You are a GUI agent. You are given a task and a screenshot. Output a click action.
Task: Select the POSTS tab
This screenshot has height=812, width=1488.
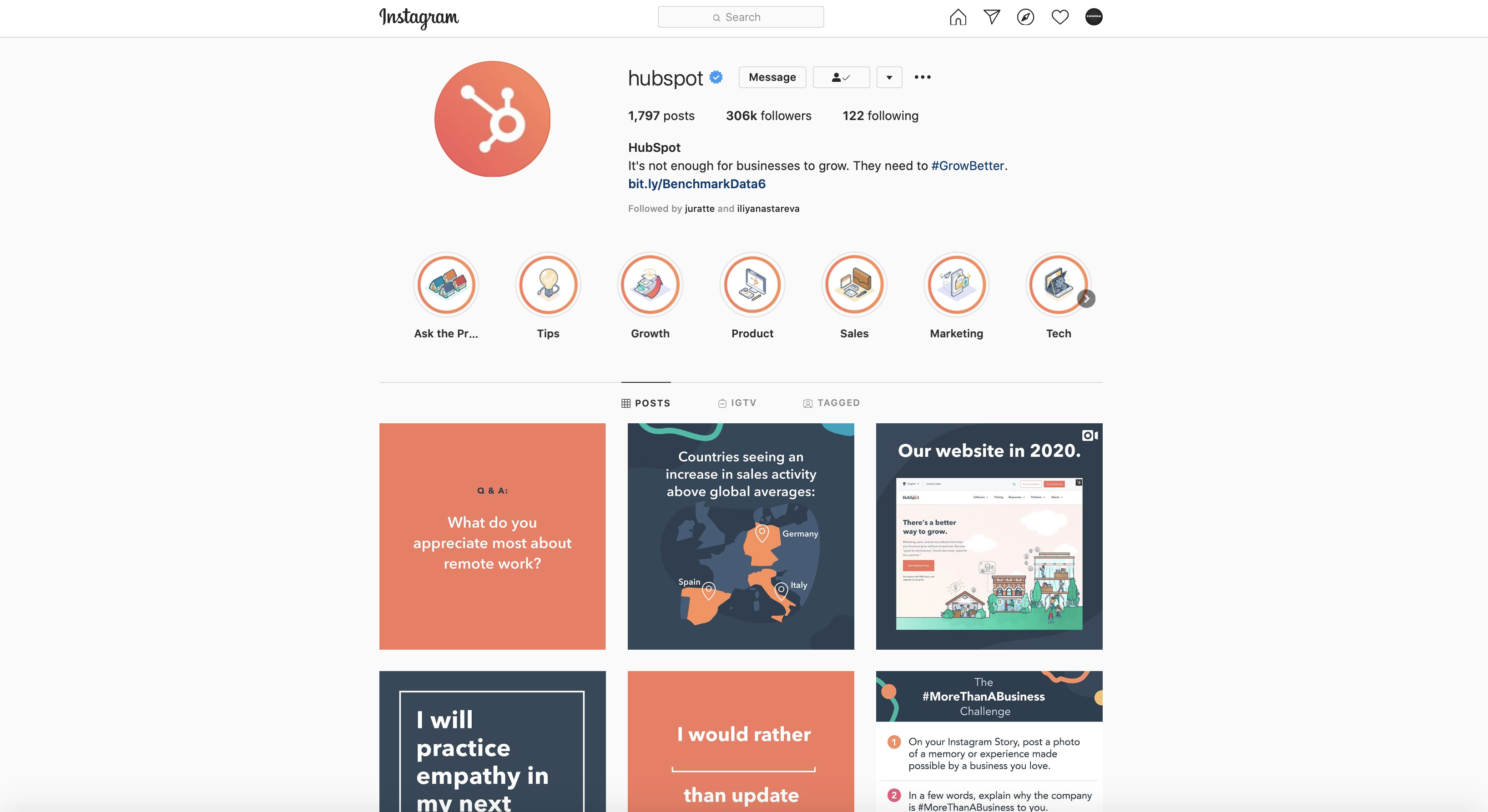(645, 402)
